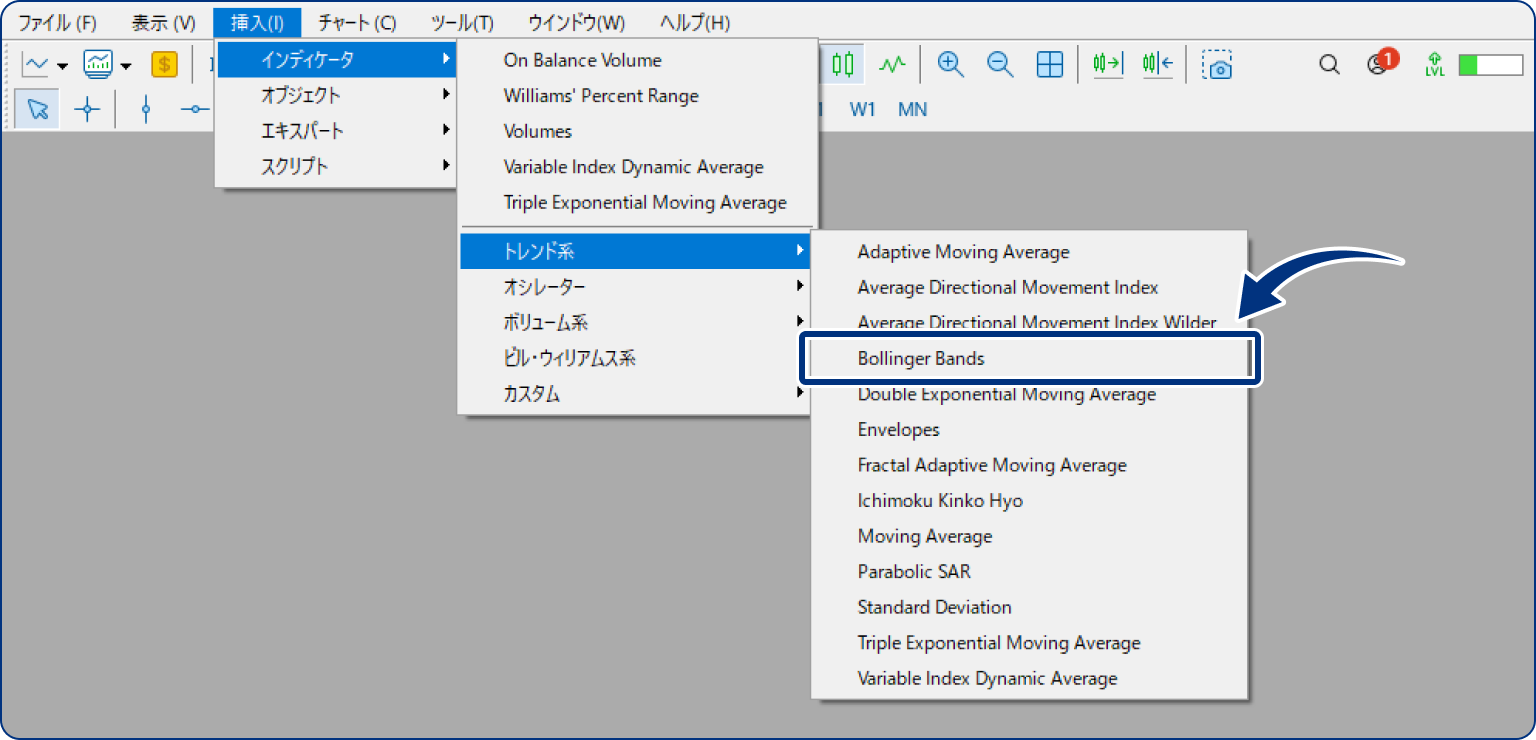Viewport: 1536px width, 740px height.
Task: Toggle the arrow cursor mode
Action: pos(37,110)
